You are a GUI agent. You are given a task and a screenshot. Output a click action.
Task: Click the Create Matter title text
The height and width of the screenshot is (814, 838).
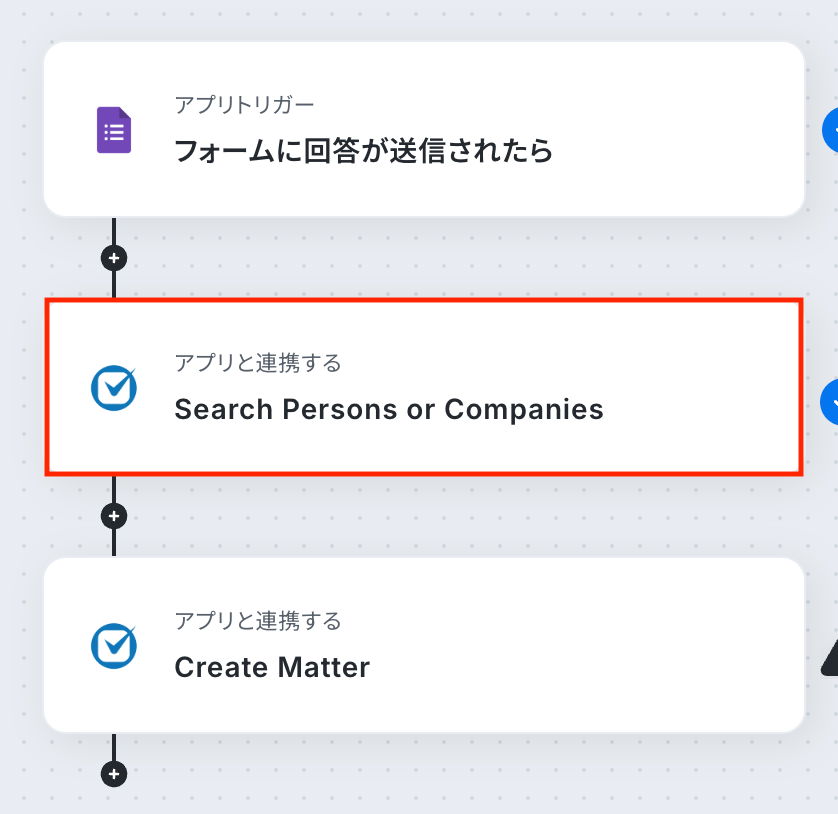[x=272, y=667]
